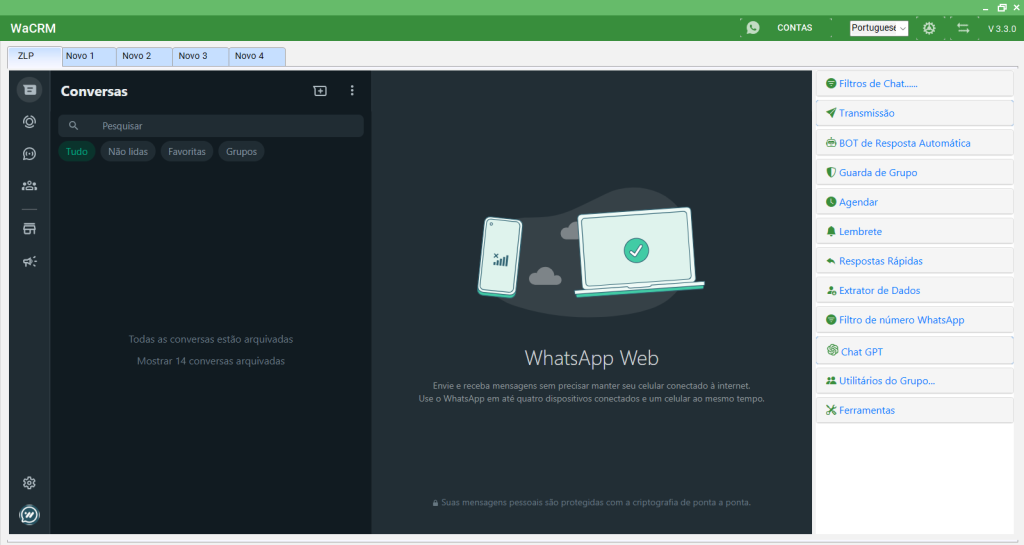Open Respostas Rápidas
This screenshot has height=545, width=1024.
[x=914, y=261]
